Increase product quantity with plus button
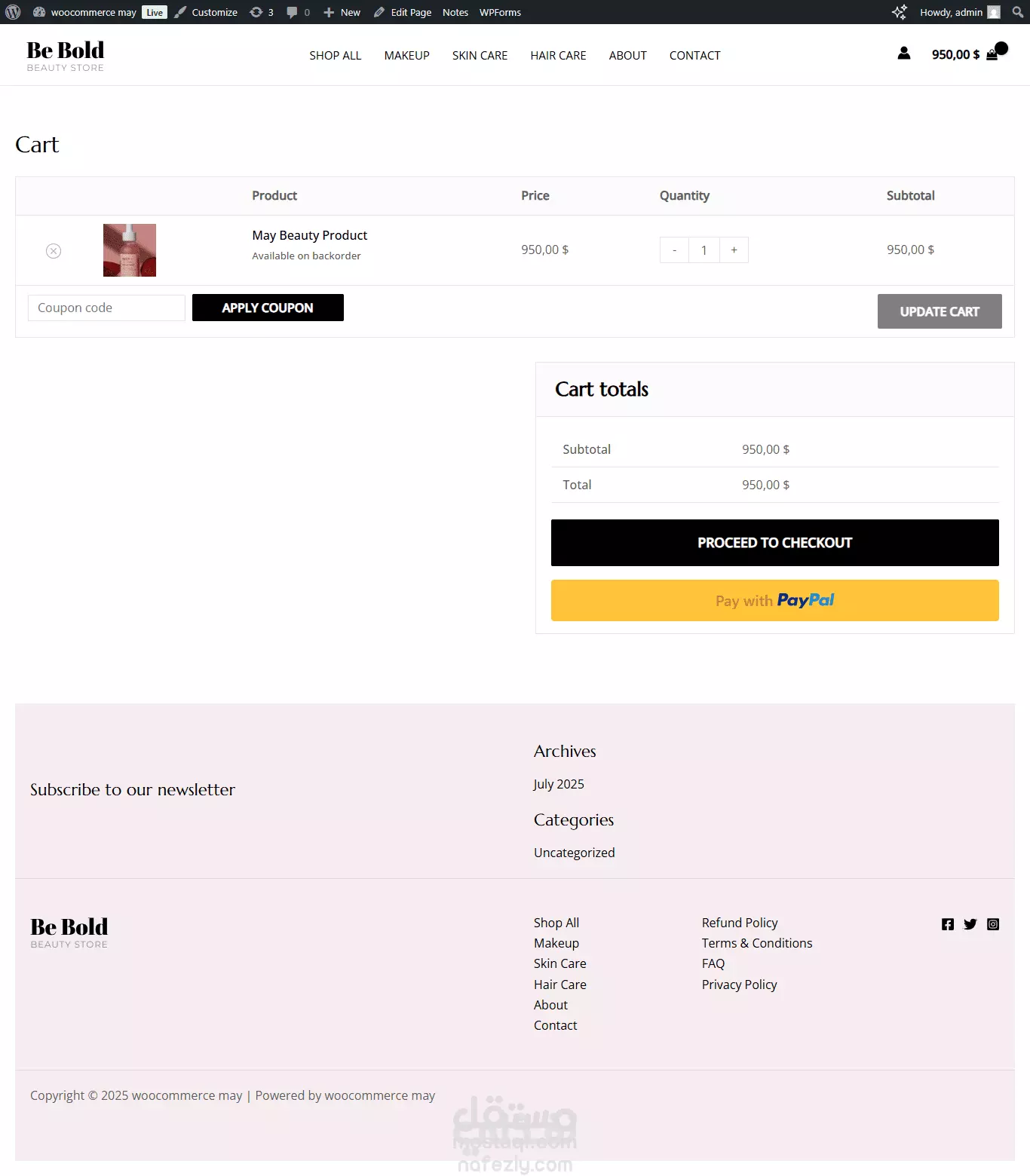1030x1176 pixels. coord(734,250)
